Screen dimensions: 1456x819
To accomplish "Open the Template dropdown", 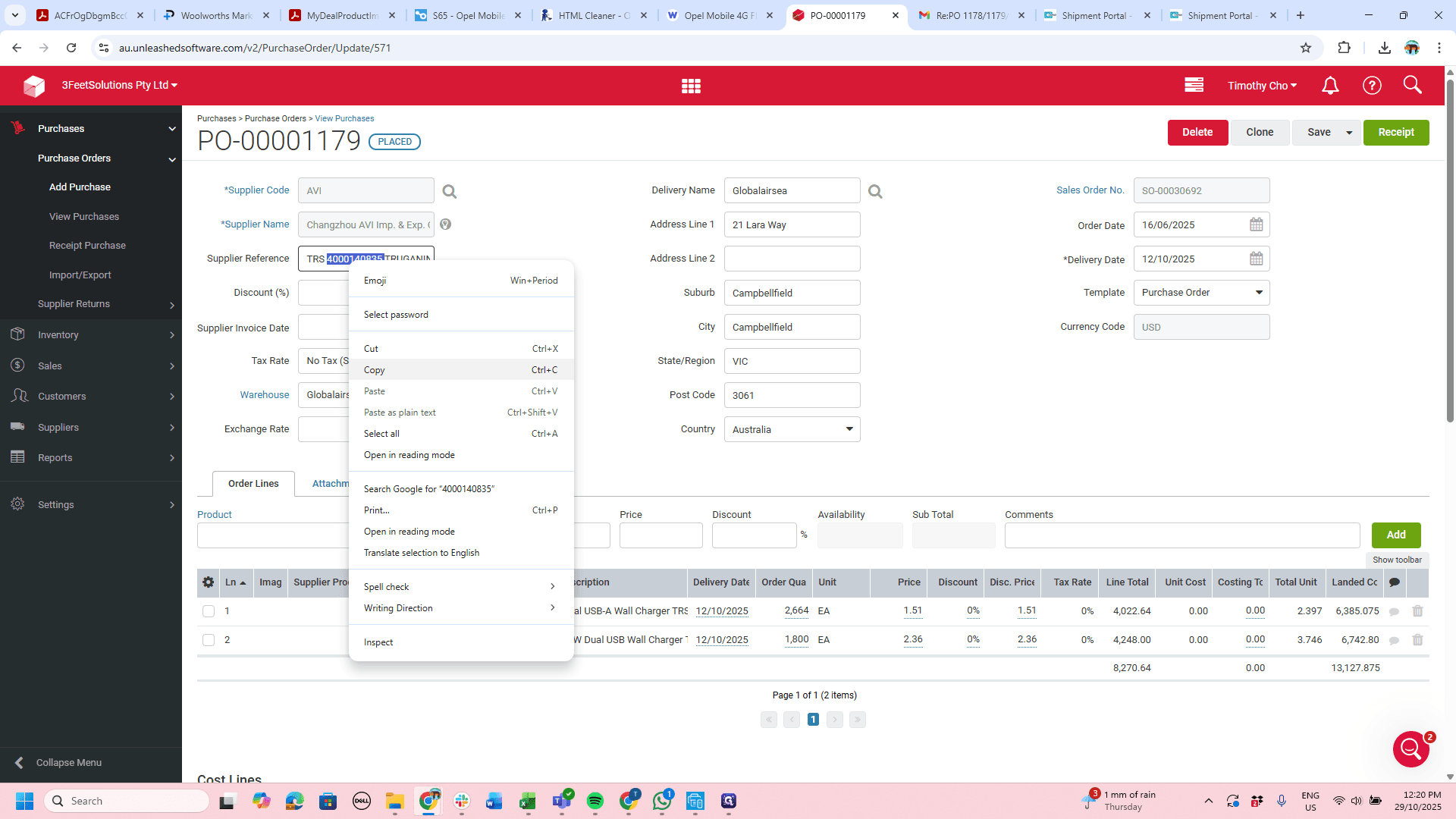I will (1201, 293).
